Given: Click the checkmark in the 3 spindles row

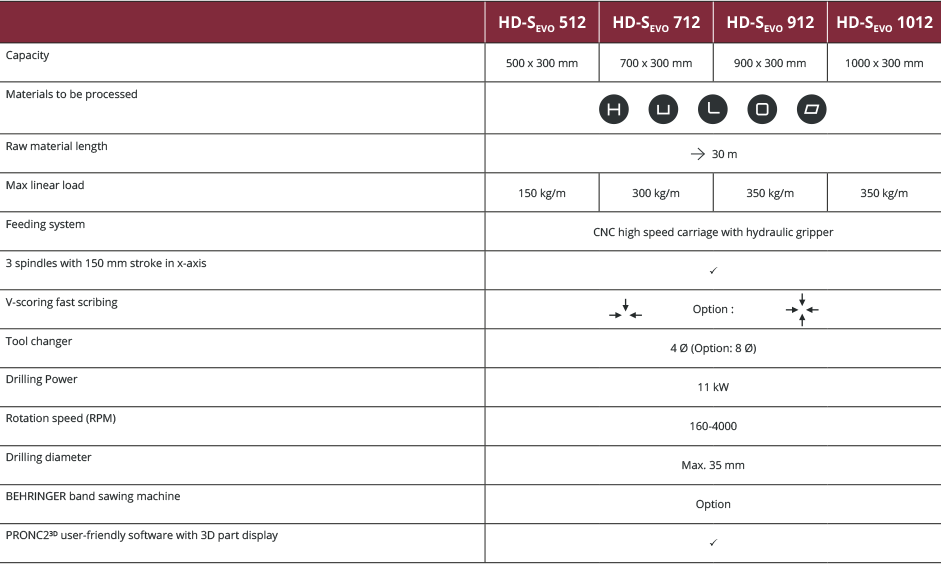Looking at the screenshot, I should [x=713, y=271].
